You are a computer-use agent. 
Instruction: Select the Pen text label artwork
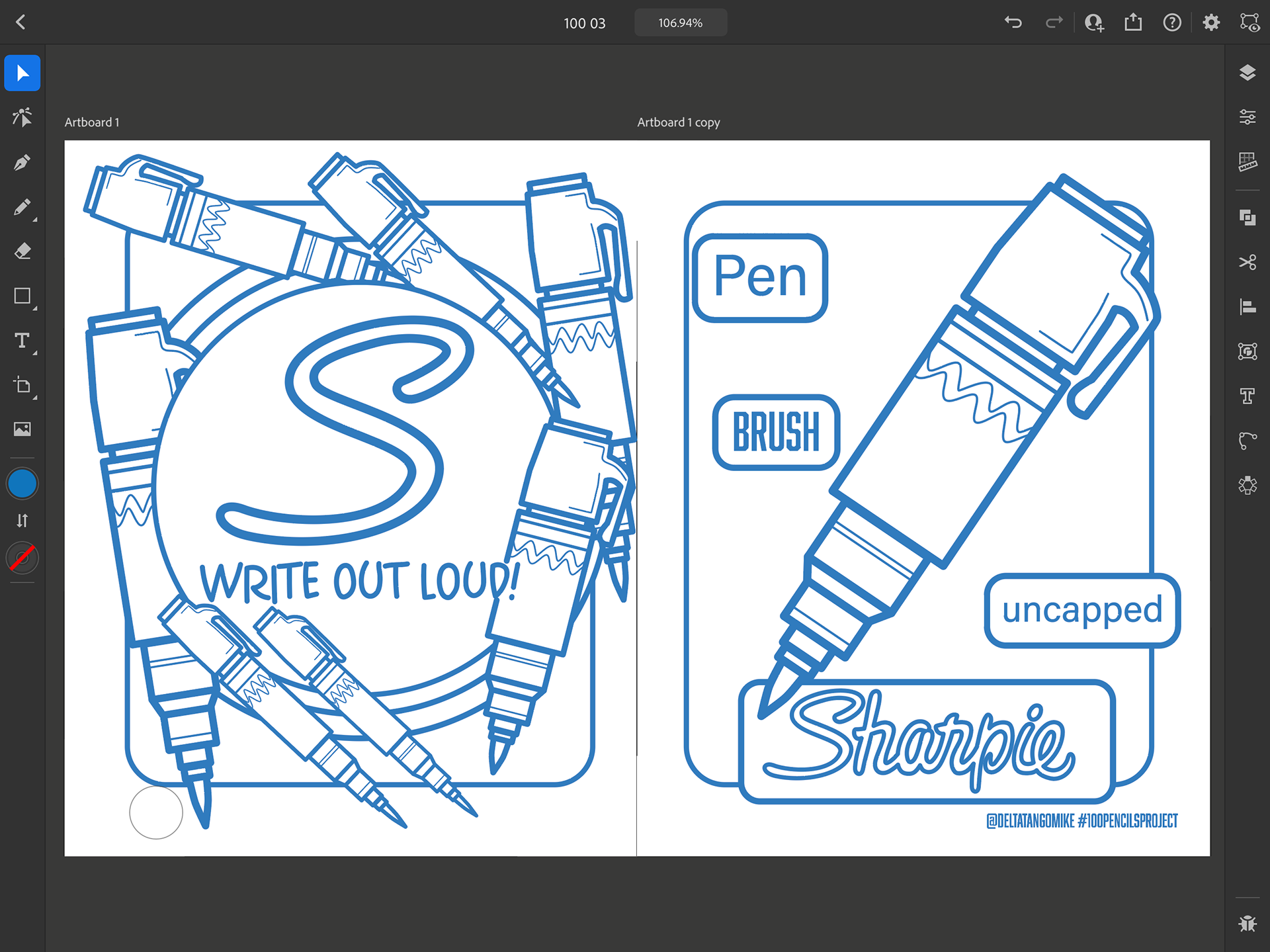point(760,278)
